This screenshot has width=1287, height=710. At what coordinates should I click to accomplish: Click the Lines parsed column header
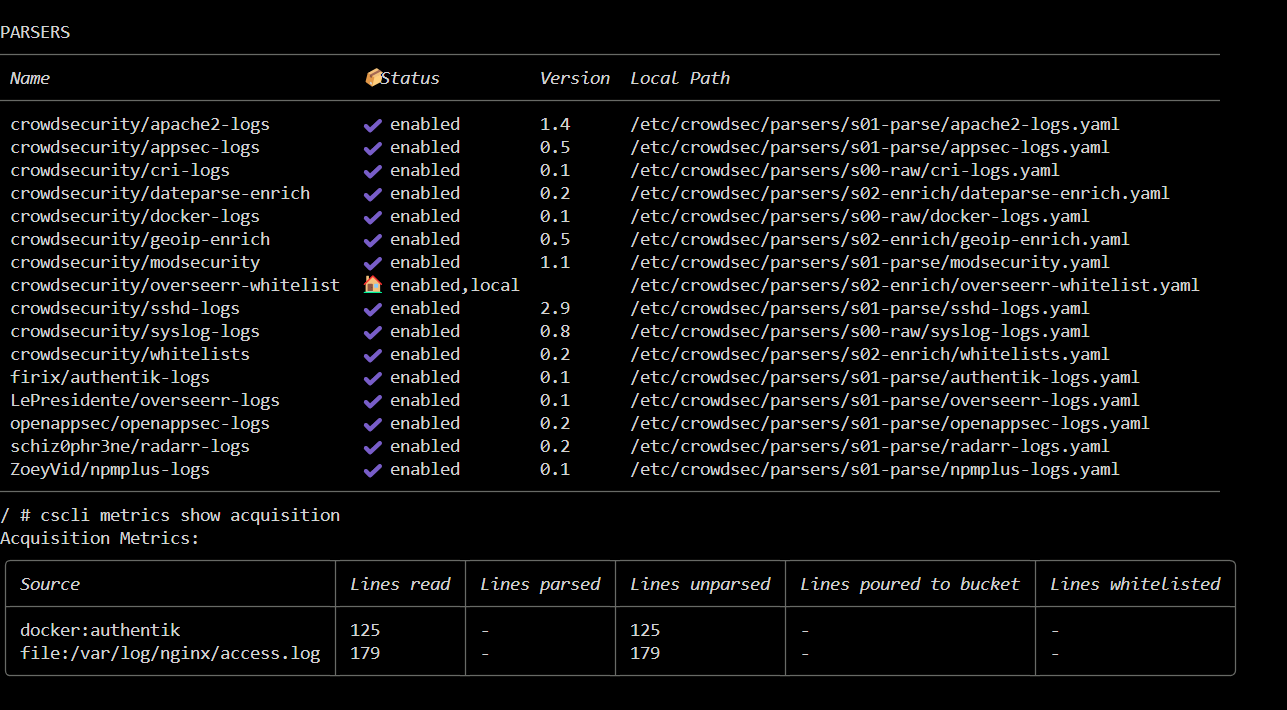[x=540, y=584]
